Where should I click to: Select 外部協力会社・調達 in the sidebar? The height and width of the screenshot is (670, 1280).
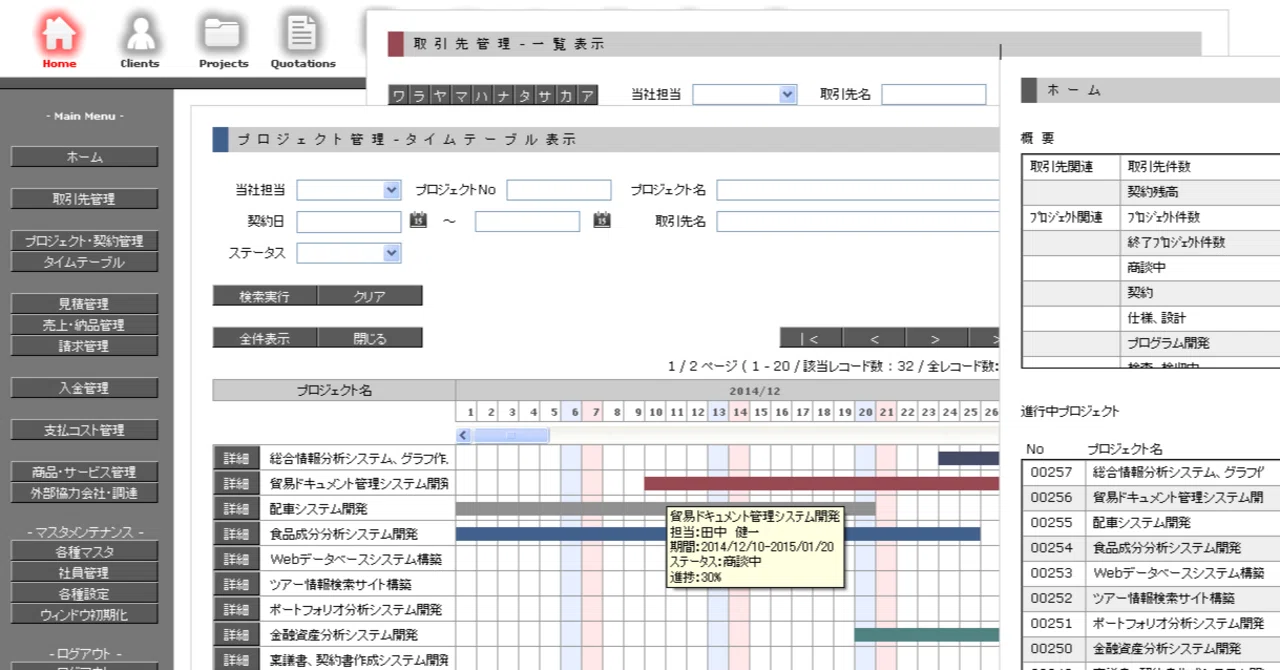point(85,493)
